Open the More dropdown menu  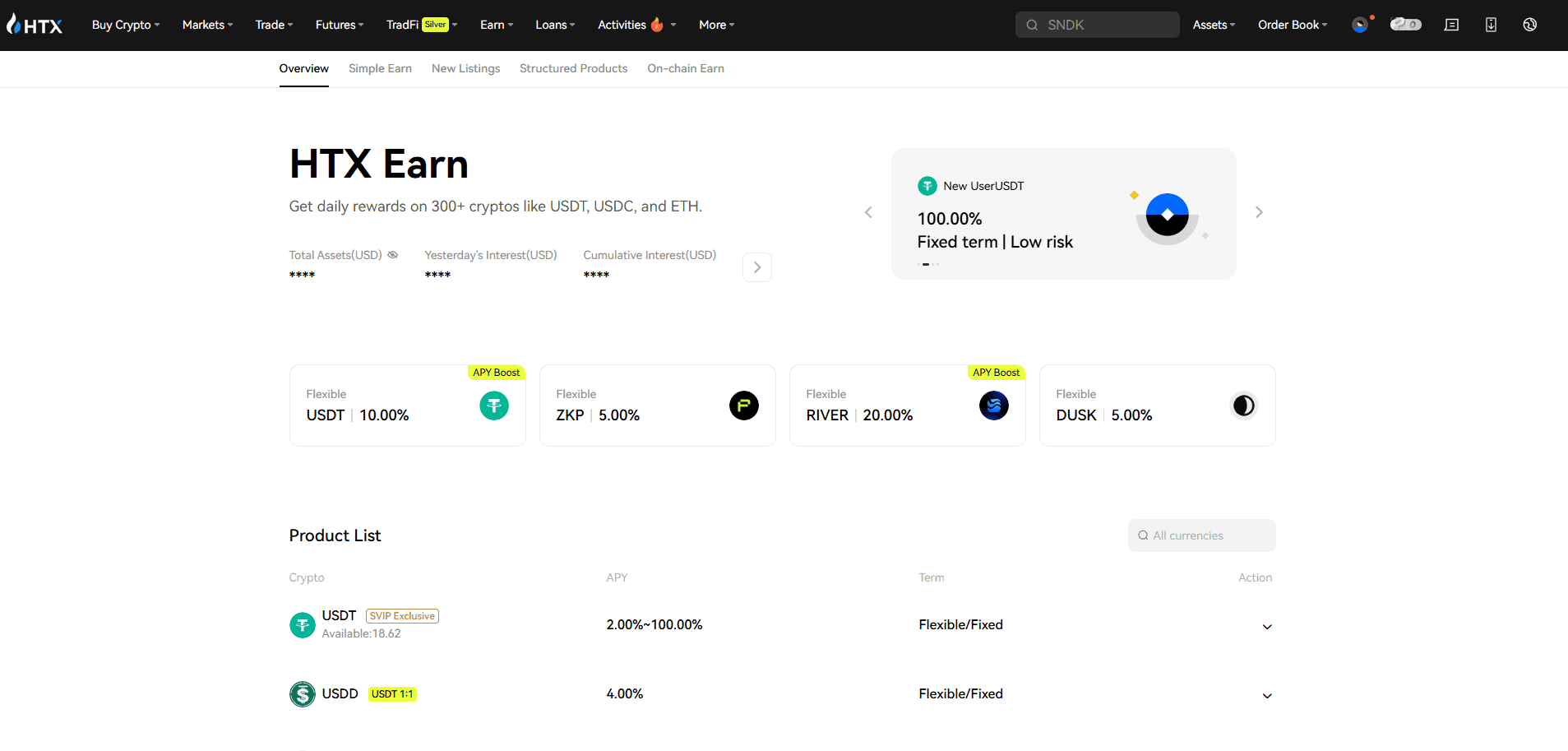pyautogui.click(x=717, y=25)
